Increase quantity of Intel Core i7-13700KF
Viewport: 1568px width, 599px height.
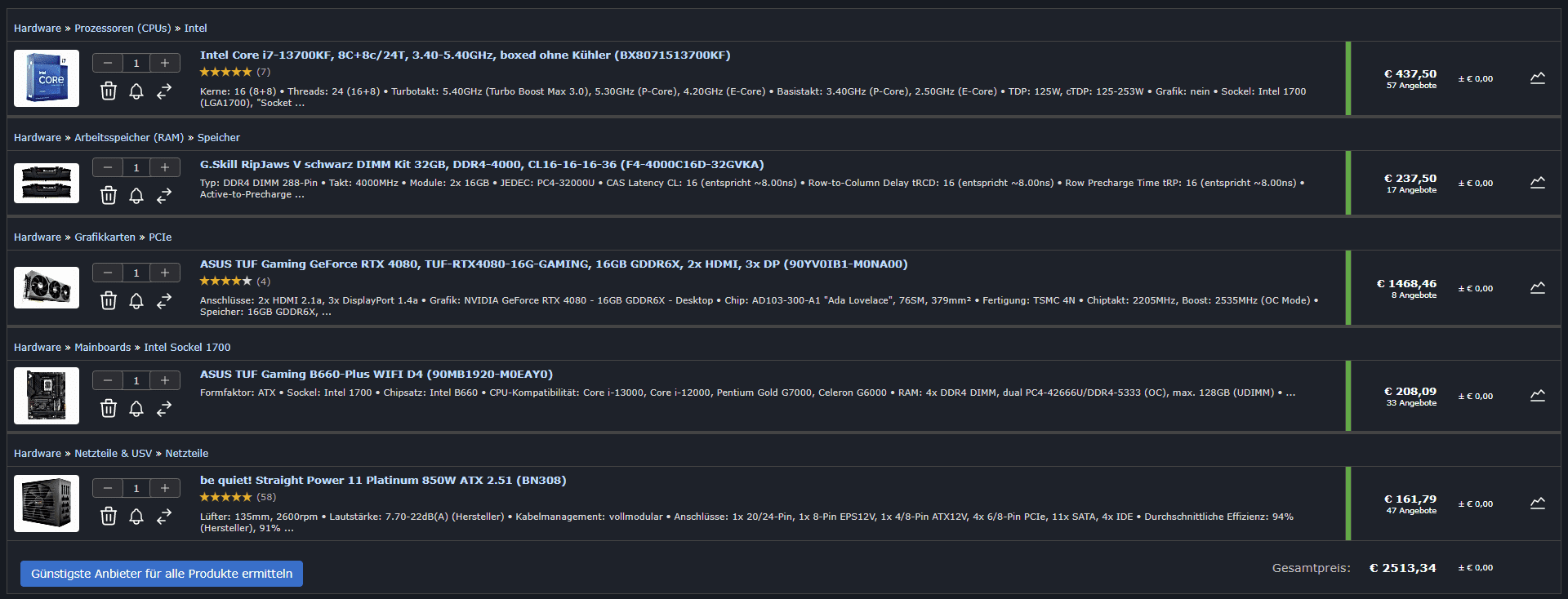[x=165, y=63]
